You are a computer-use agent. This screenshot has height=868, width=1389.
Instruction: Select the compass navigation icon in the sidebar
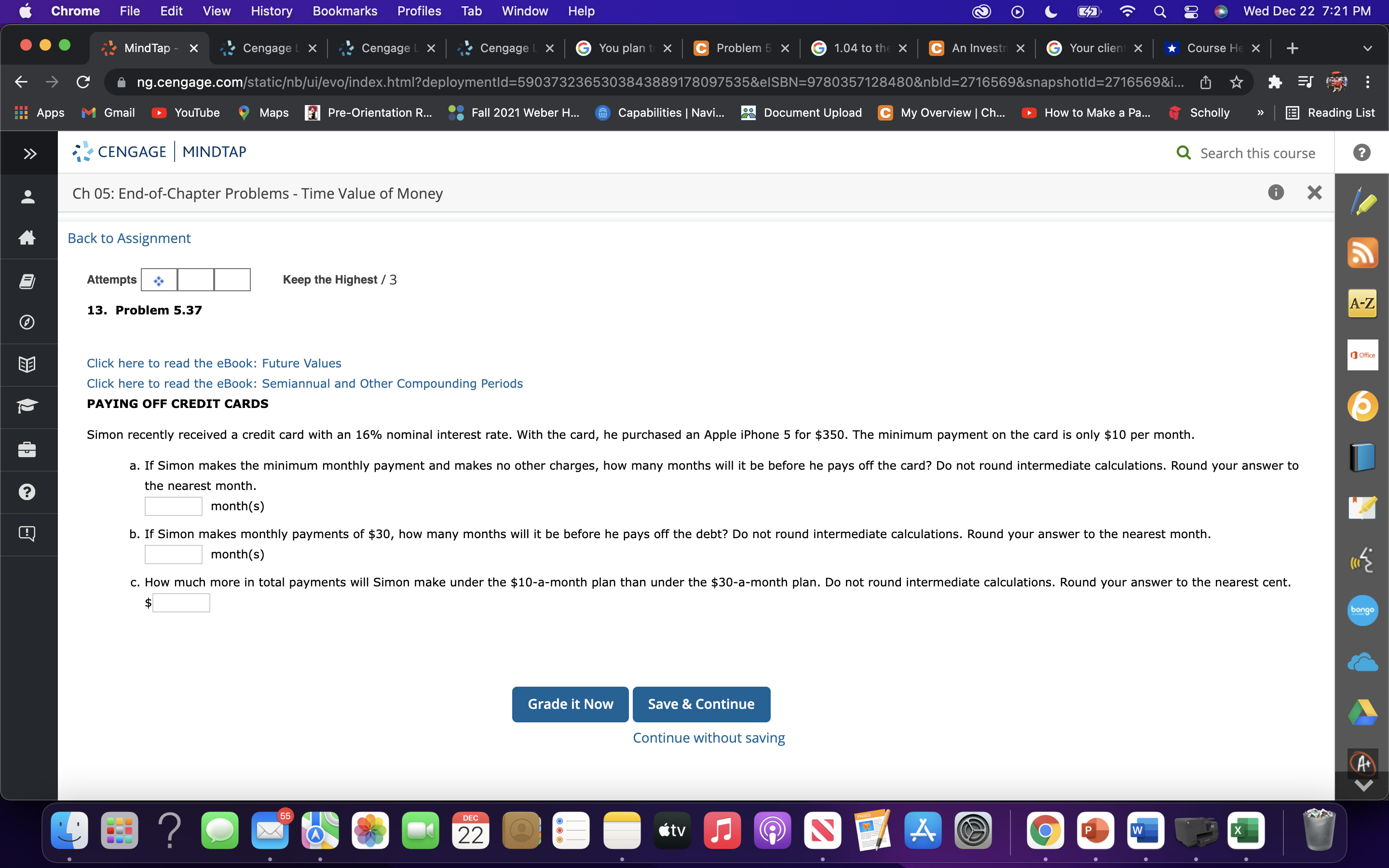[27, 322]
